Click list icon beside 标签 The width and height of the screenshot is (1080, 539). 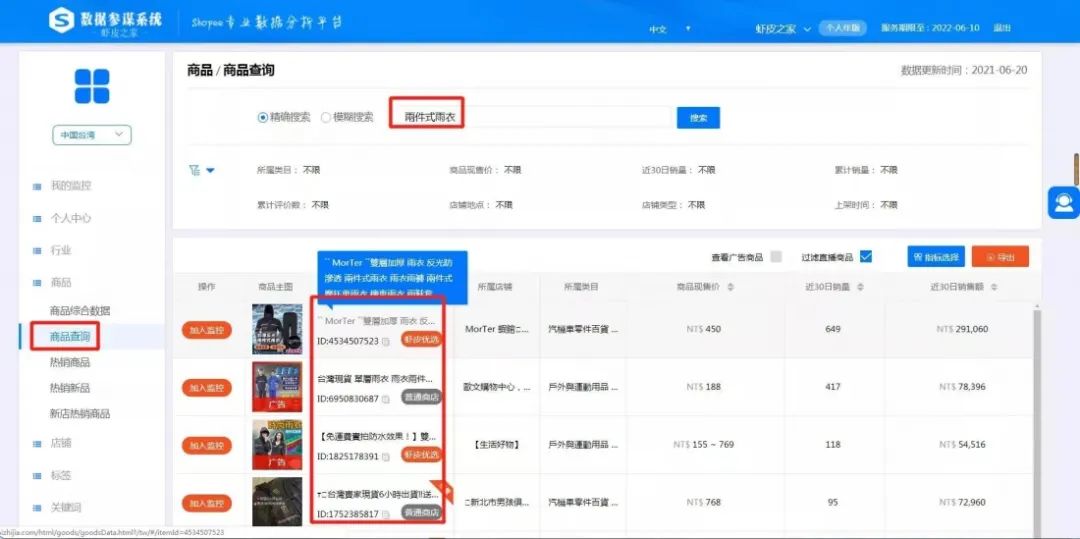point(37,476)
